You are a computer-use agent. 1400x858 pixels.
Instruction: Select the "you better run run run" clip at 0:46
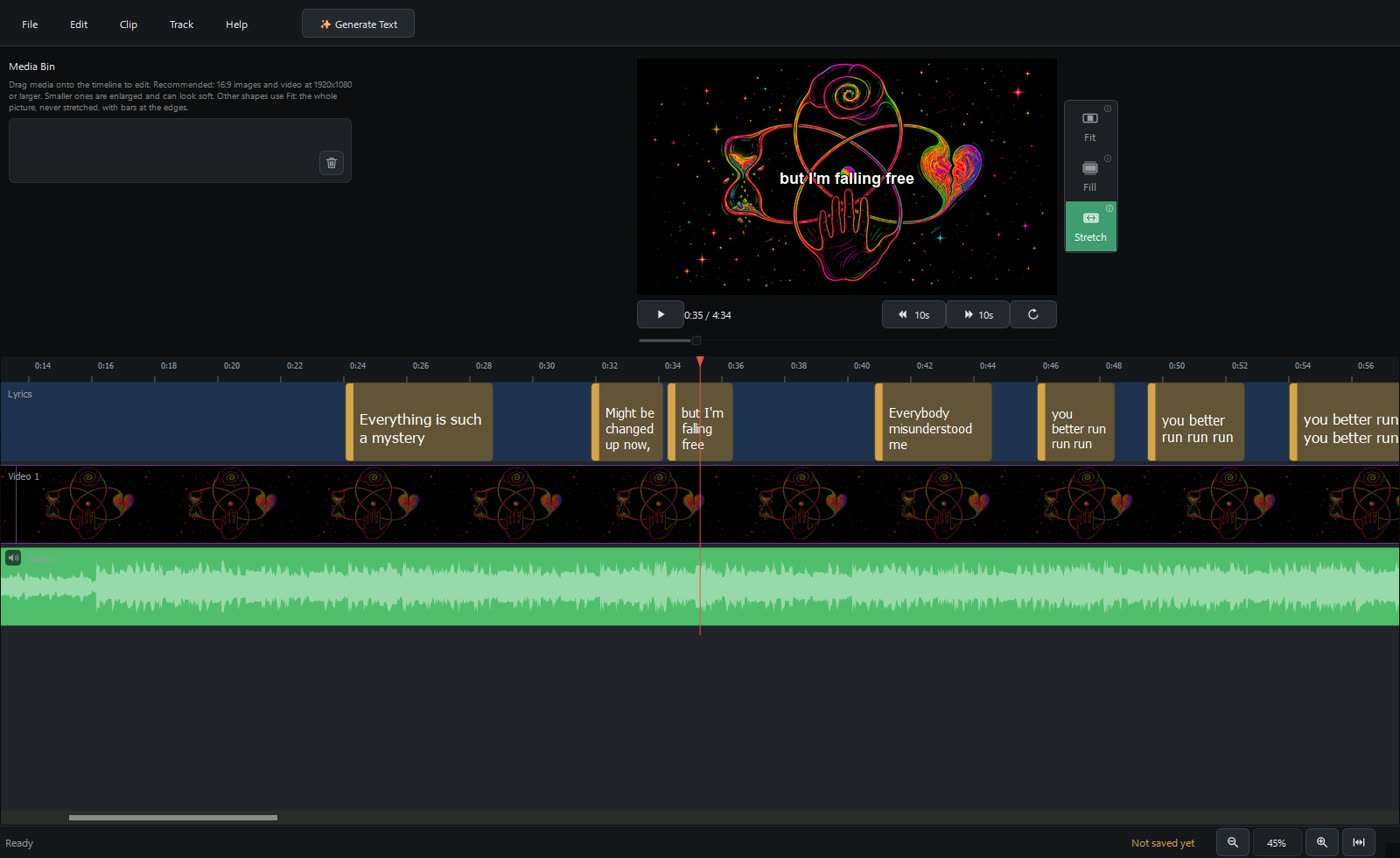(x=1076, y=422)
